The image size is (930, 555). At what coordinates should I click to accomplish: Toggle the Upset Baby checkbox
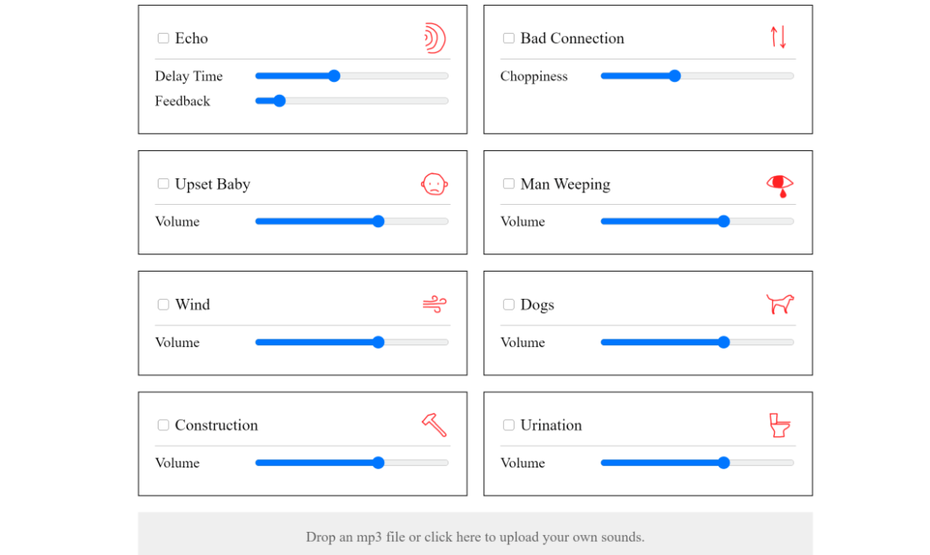(163, 184)
